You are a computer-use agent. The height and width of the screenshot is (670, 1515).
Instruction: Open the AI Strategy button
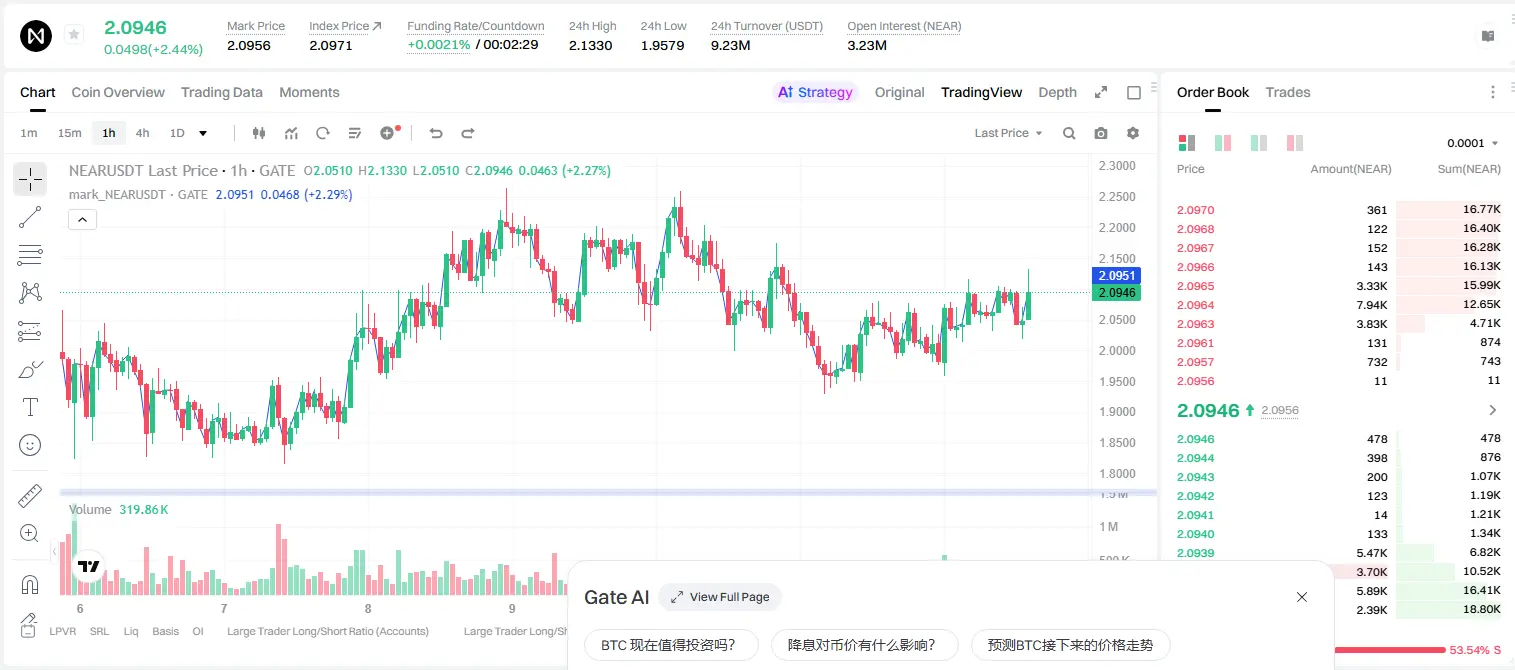[x=816, y=92]
